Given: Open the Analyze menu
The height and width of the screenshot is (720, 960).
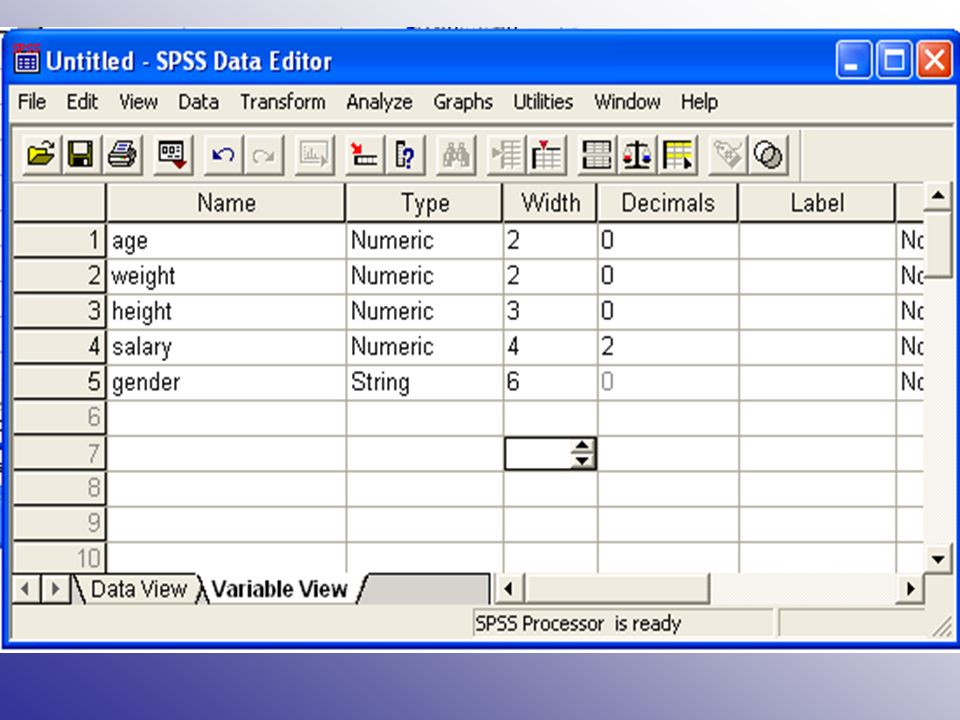Looking at the screenshot, I should [x=380, y=102].
